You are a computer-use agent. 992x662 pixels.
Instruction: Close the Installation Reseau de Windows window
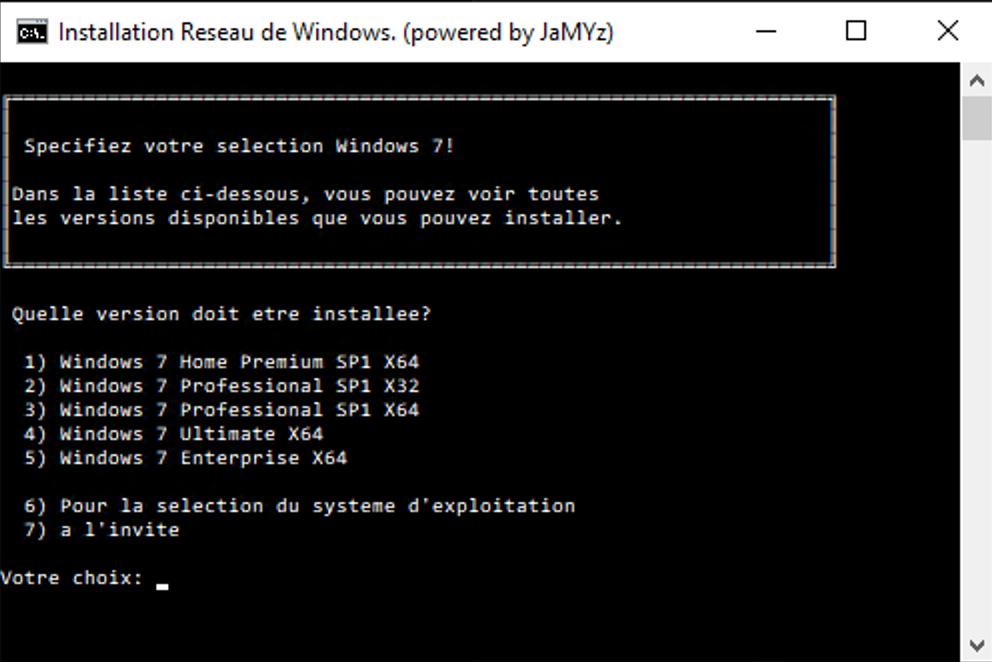947,31
